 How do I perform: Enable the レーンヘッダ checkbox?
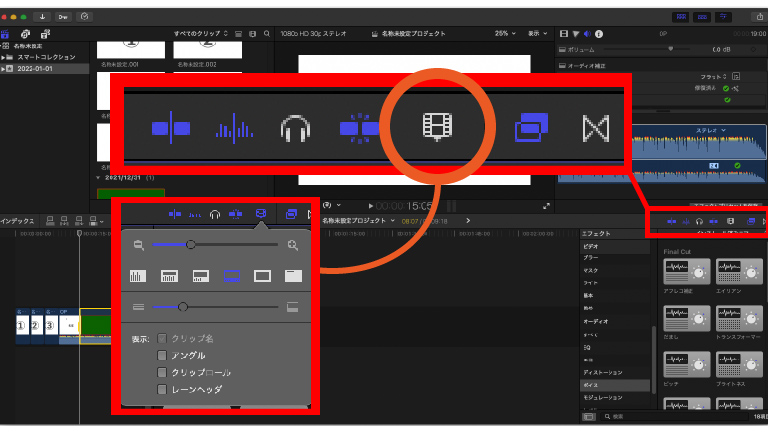162,389
